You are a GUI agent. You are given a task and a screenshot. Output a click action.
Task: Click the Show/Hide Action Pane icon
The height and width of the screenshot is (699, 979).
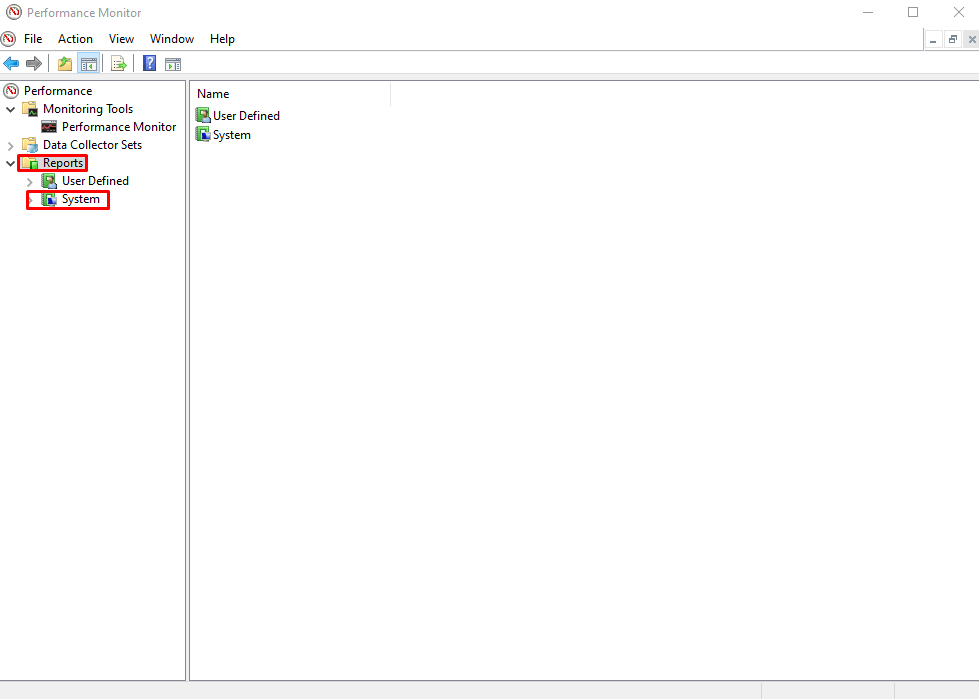[x=173, y=63]
